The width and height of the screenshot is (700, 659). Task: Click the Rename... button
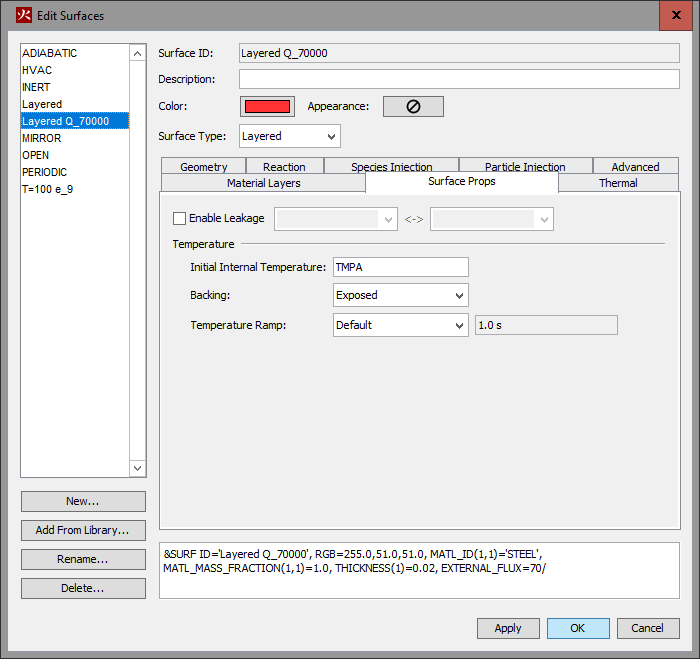(x=83, y=559)
